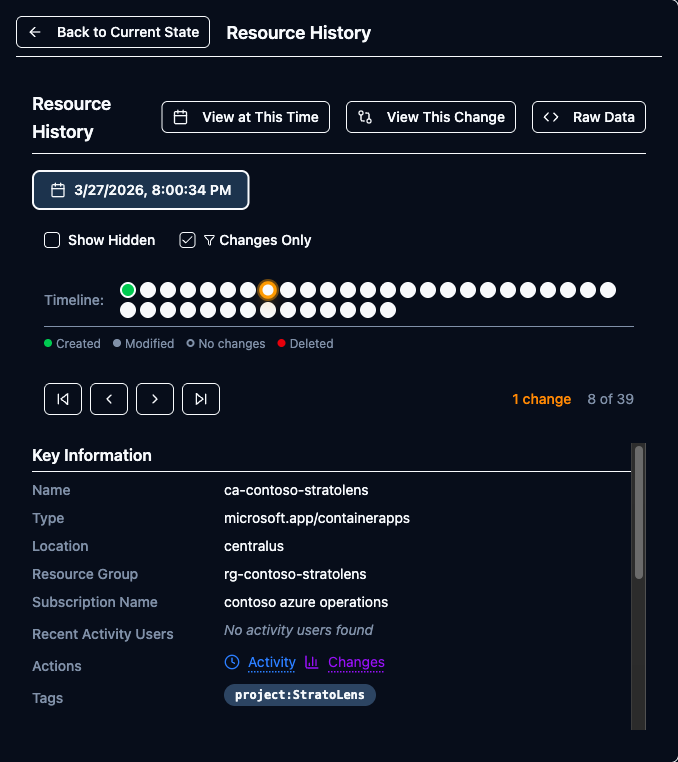Open View This Change
This screenshot has width=678, height=762.
pyautogui.click(x=431, y=117)
